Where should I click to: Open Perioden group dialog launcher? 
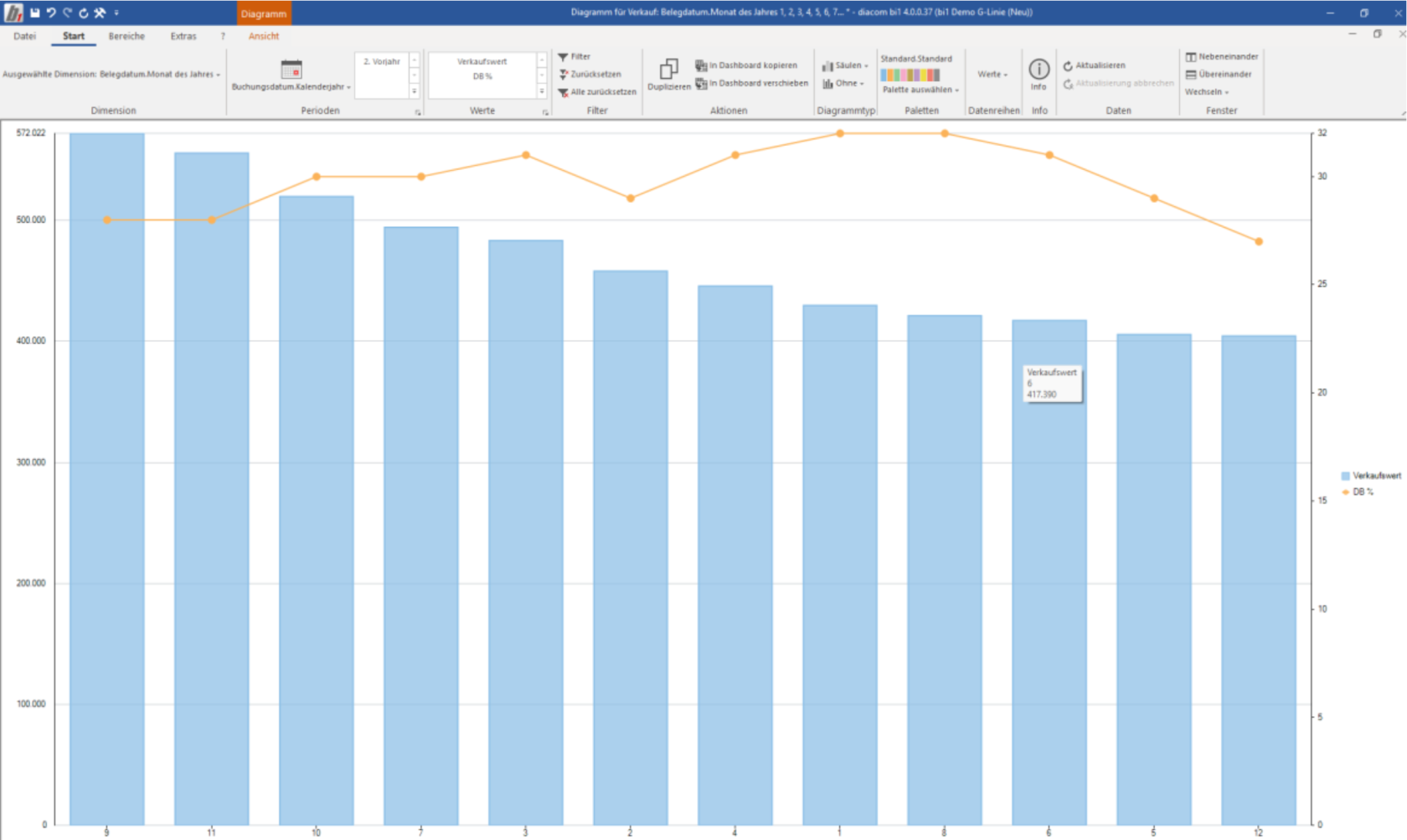point(418,111)
